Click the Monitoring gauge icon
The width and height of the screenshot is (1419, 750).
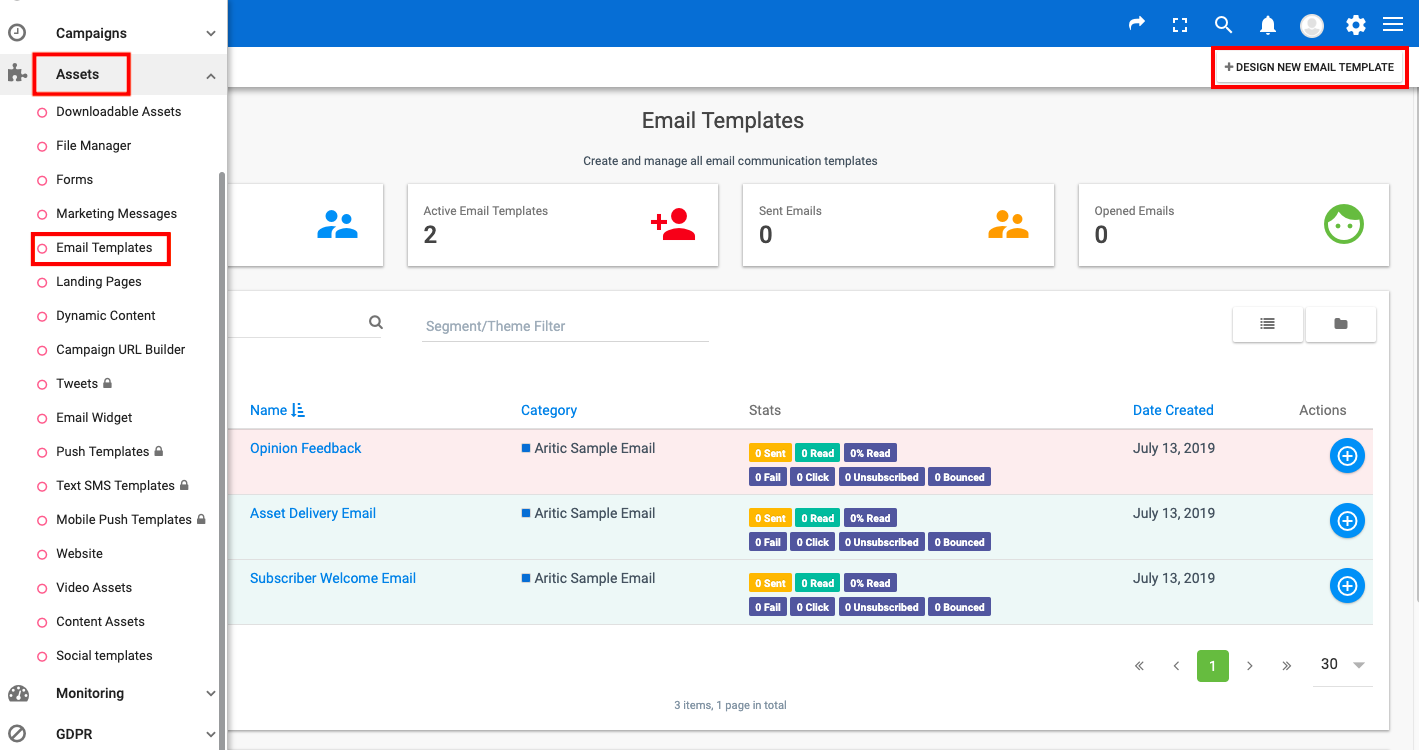point(18,693)
